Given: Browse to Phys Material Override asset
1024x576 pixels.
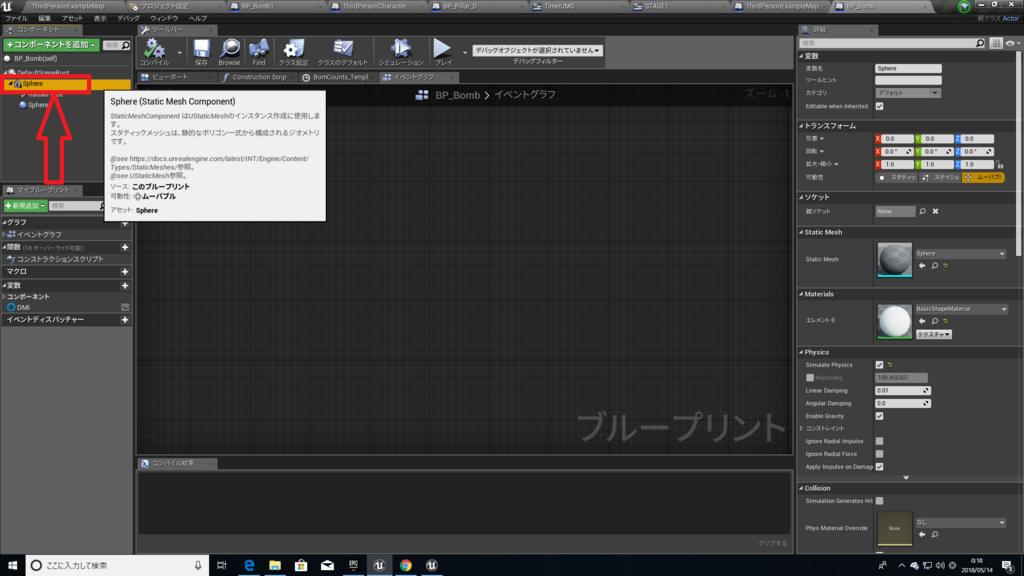Looking at the screenshot, I should pos(935,535).
